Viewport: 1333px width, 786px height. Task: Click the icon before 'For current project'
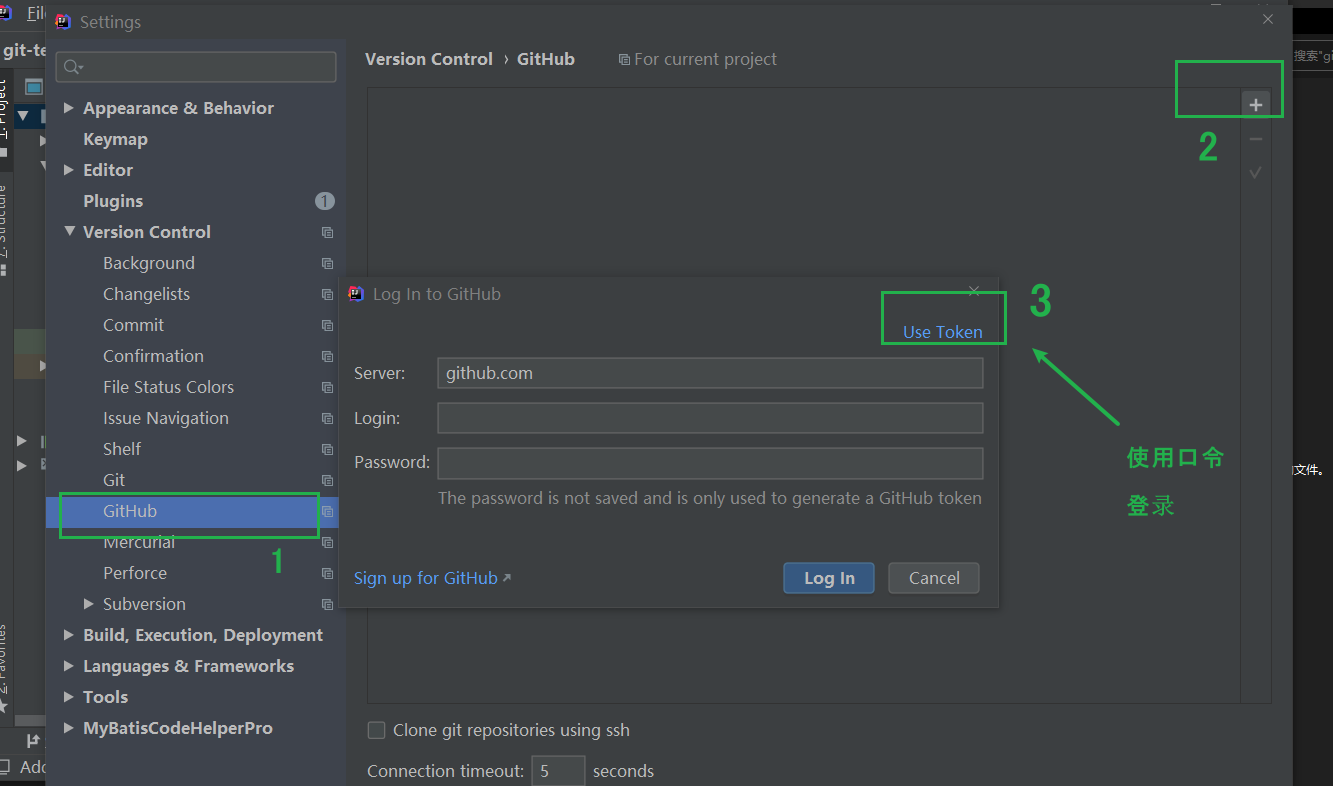pyautogui.click(x=624, y=60)
